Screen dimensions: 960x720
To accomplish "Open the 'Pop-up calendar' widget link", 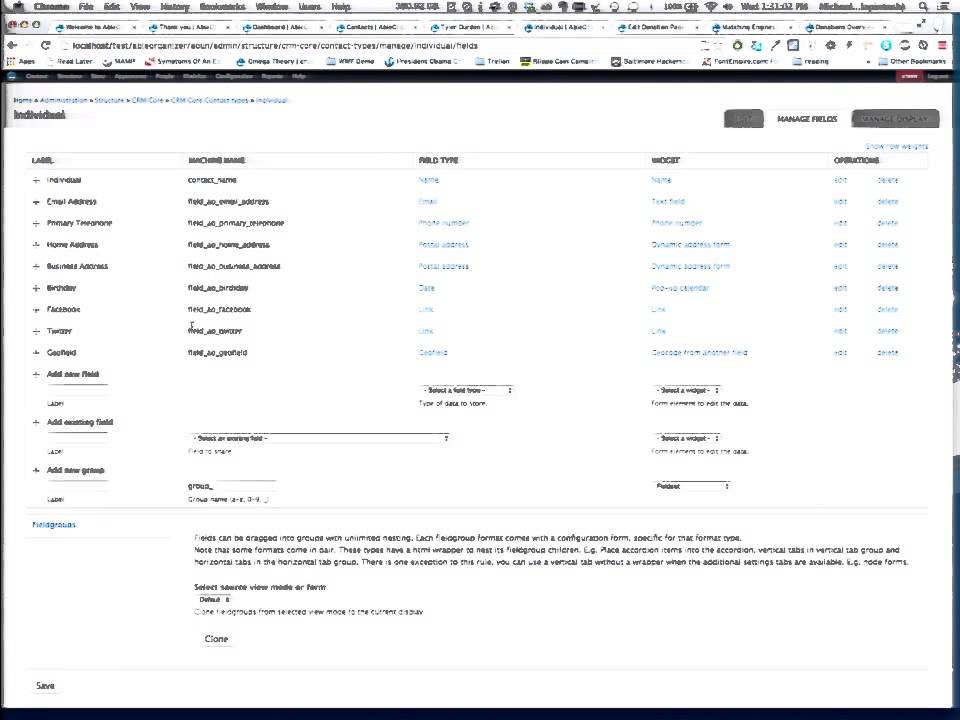I will pos(680,288).
